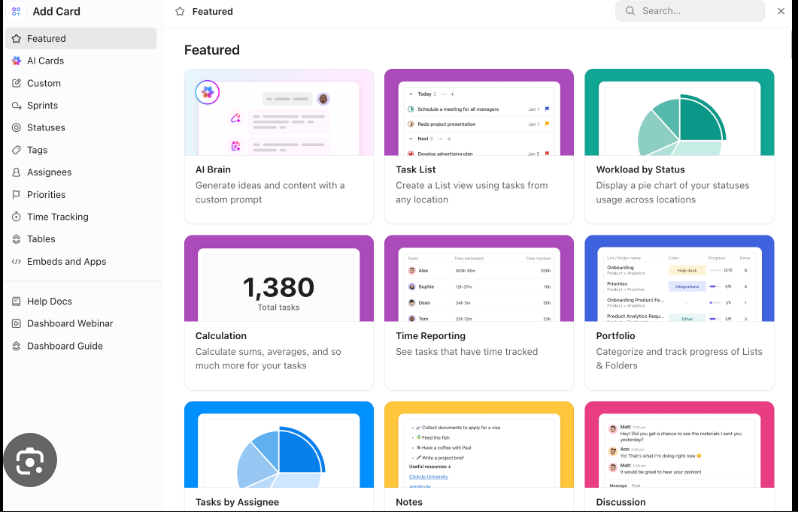Click the Search input field
The height and width of the screenshot is (512, 798).
[690, 11]
